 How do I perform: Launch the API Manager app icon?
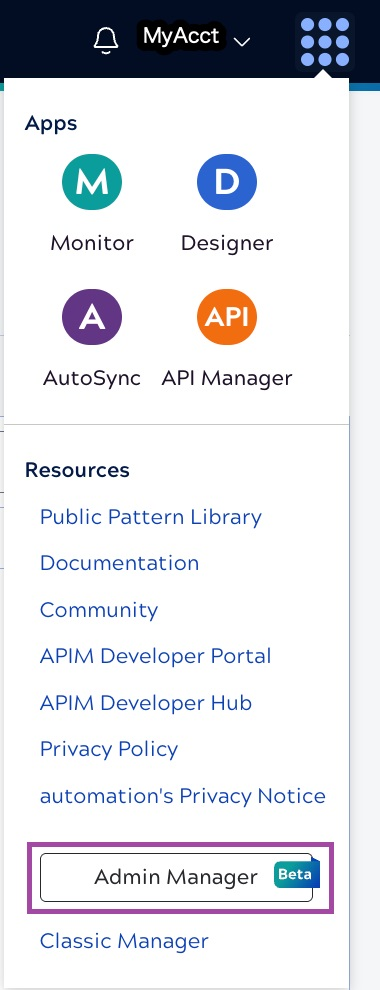[x=227, y=317]
